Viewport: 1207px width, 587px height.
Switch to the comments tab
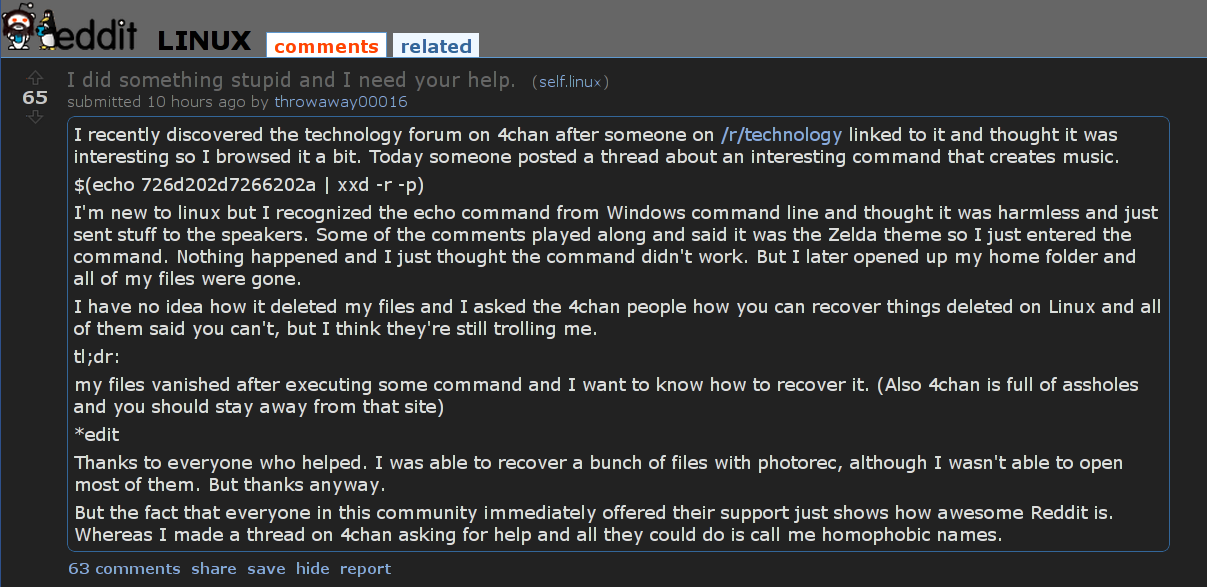click(326, 46)
